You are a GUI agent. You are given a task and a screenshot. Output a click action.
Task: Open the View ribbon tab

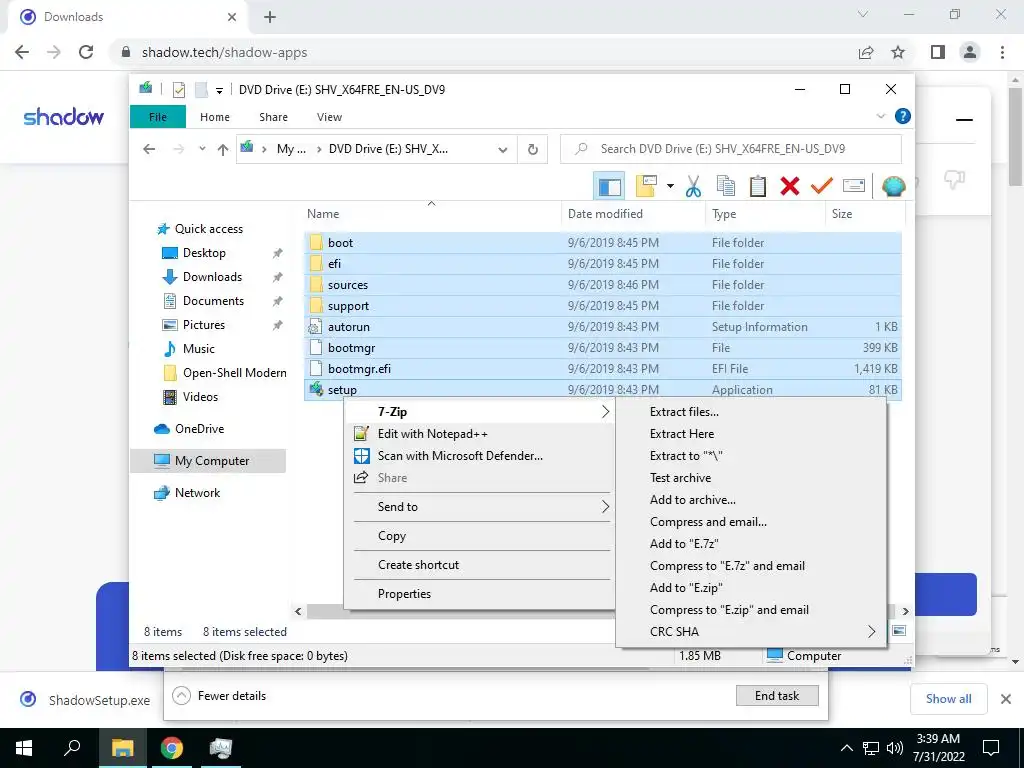coord(329,117)
